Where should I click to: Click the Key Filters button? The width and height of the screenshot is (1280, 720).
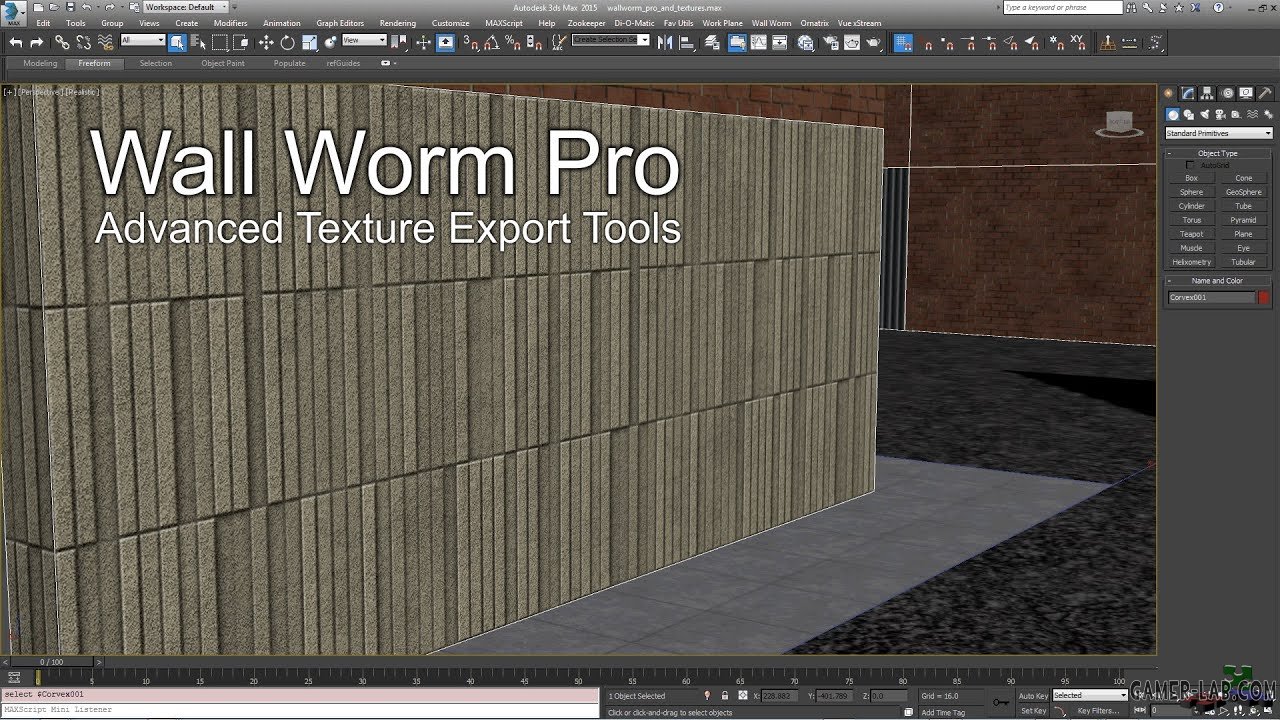pyautogui.click(x=1098, y=711)
